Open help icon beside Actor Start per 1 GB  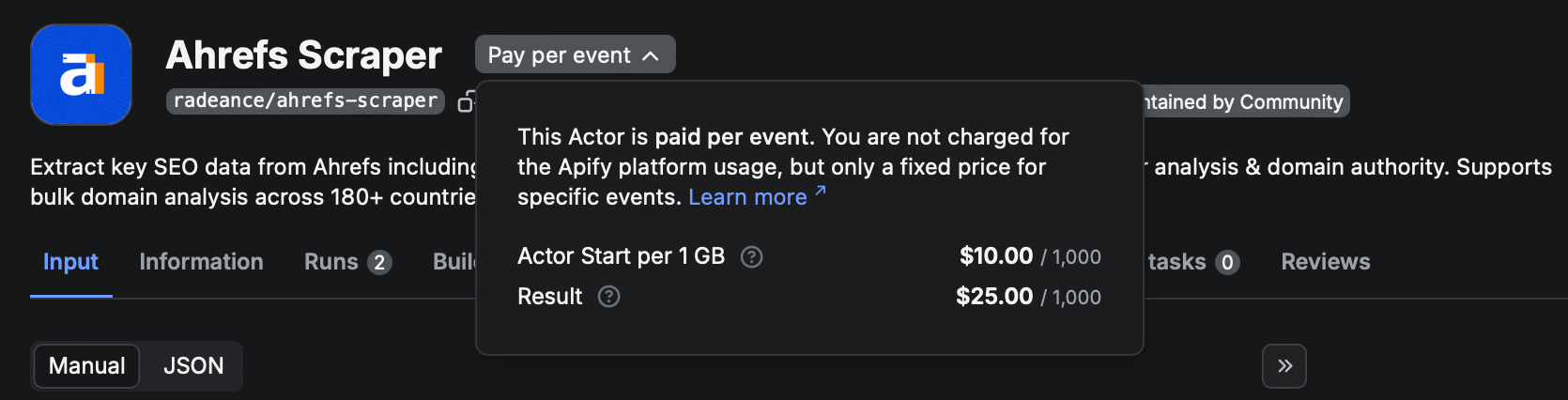click(751, 256)
